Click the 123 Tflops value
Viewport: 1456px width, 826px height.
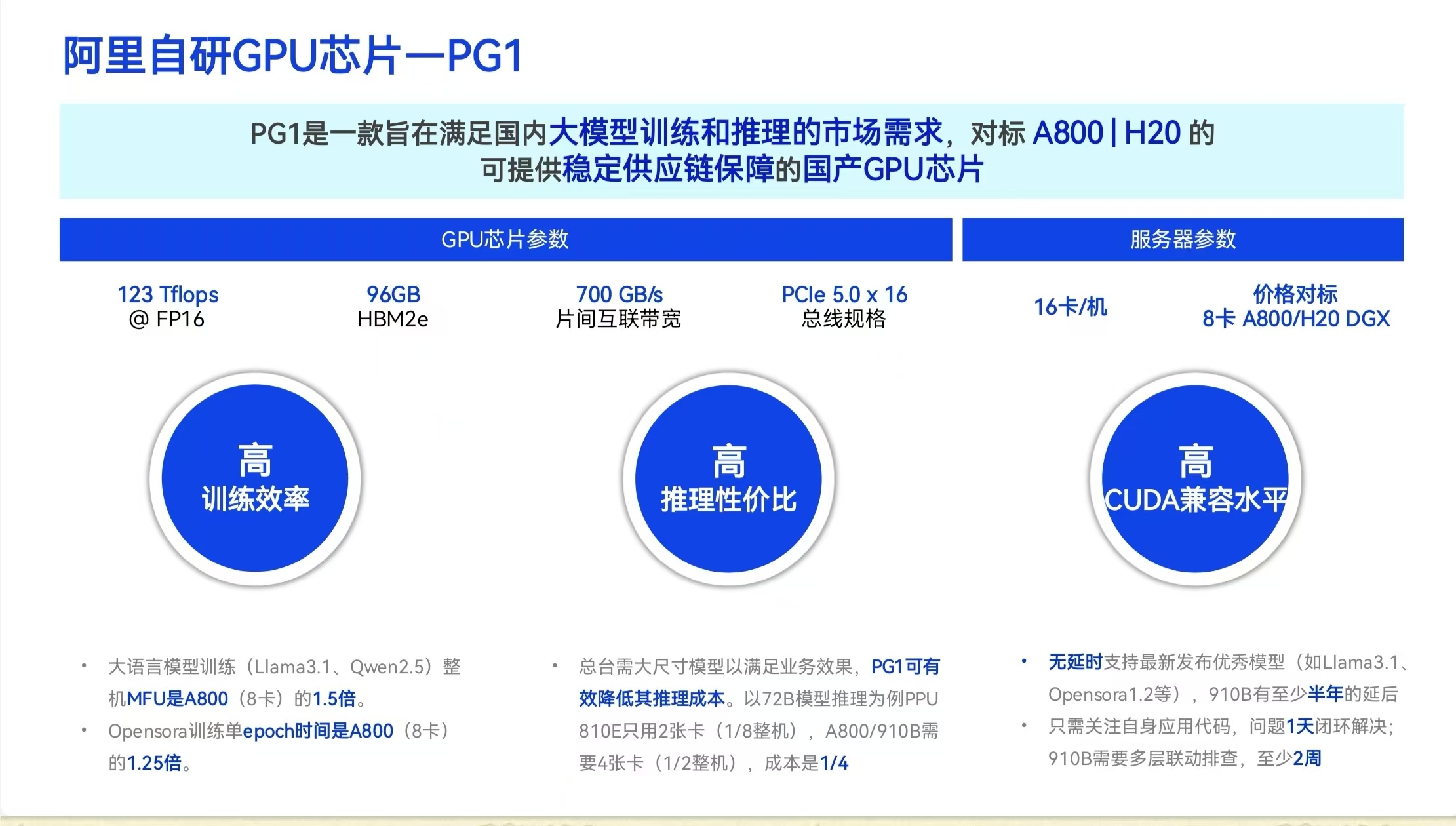pos(168,294)
